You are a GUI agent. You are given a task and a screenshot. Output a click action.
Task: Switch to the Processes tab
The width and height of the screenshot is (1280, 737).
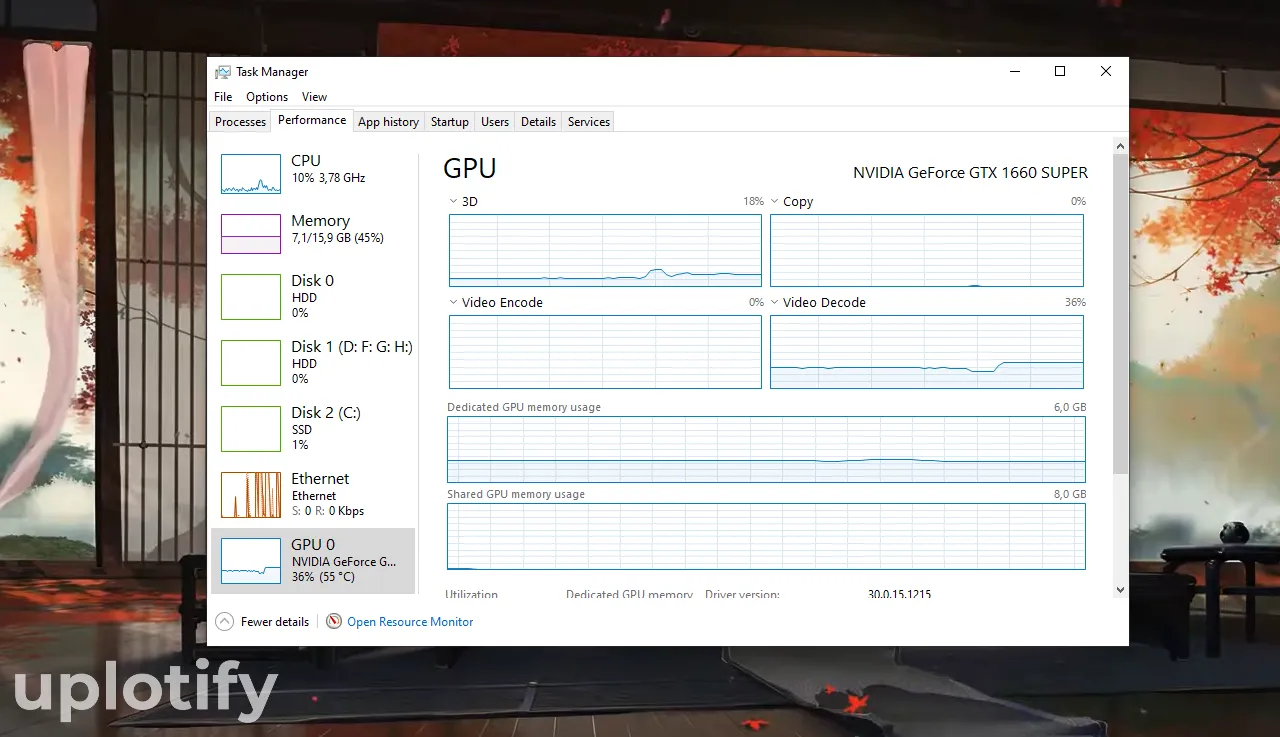click(240, 122)
